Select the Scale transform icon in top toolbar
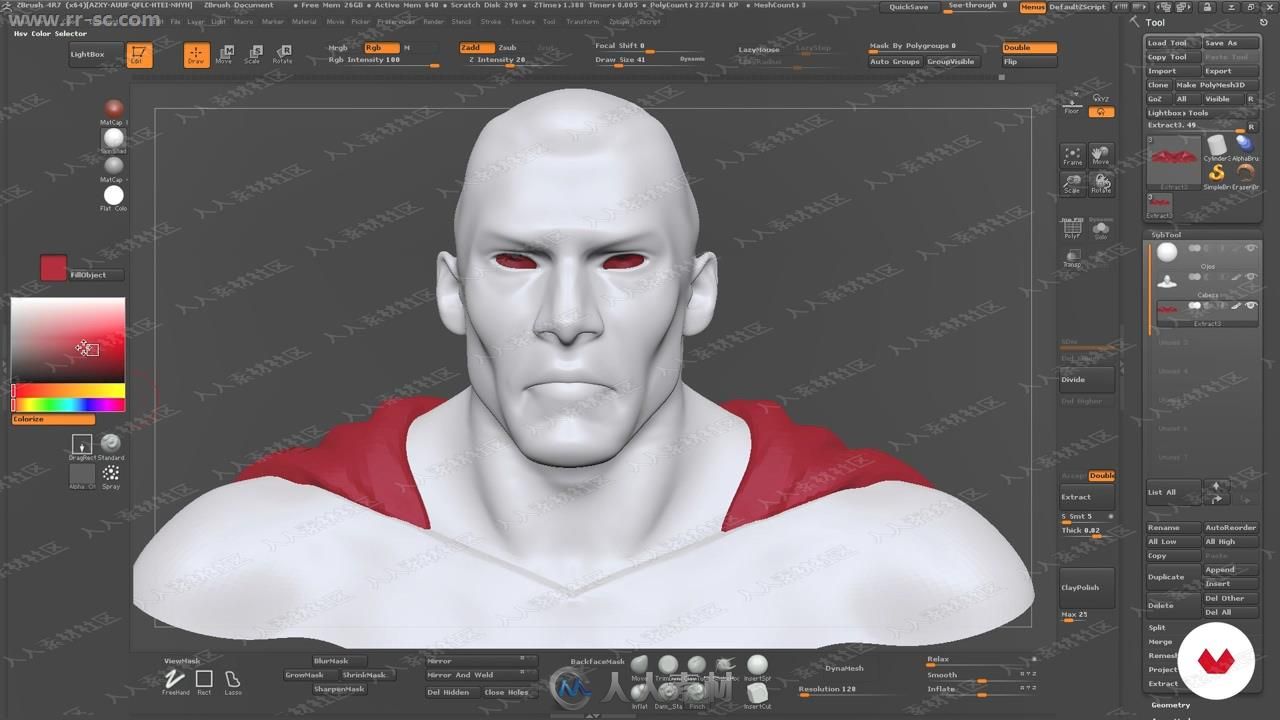Viewport: 1280px width, 720px height. 253,54
